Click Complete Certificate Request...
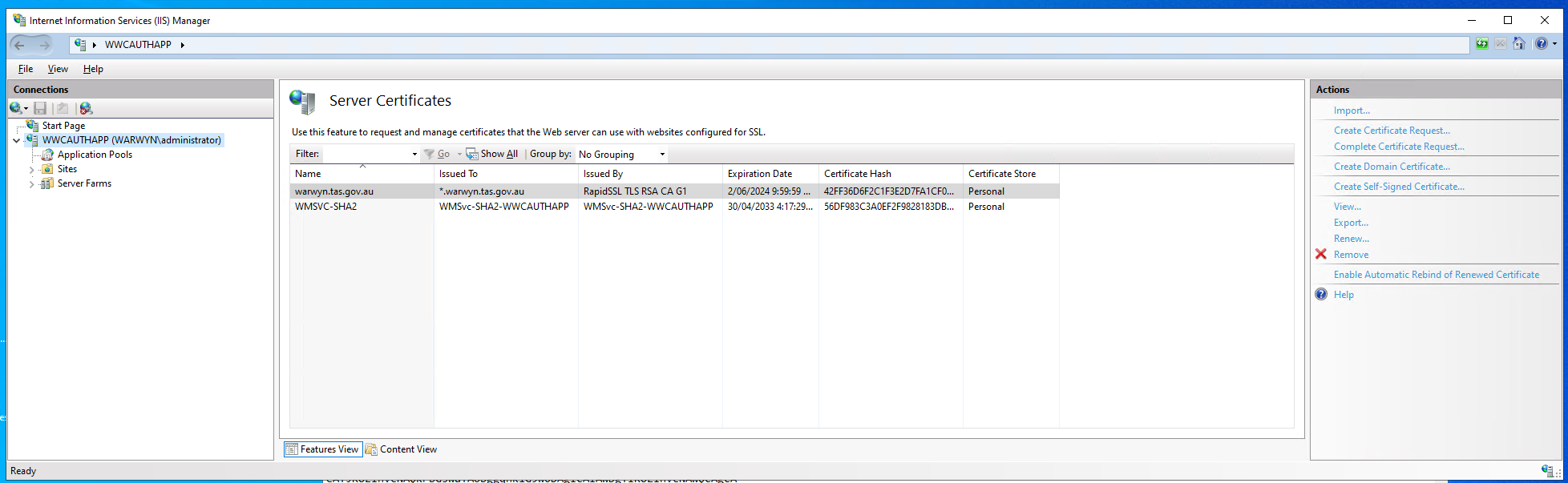This screenshot has height=483, width=1568. pyautogui.click(x=1399, y=147)
